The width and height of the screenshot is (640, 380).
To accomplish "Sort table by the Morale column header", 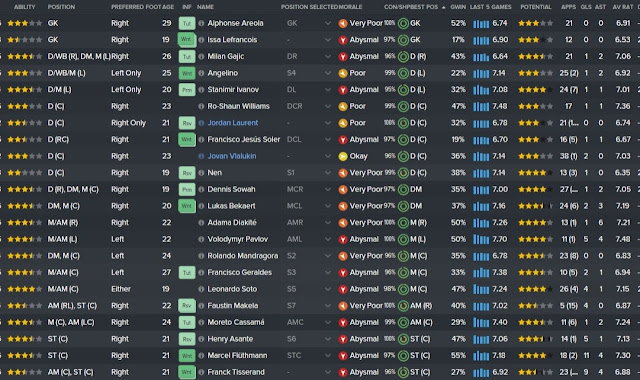I will point(350,7).
